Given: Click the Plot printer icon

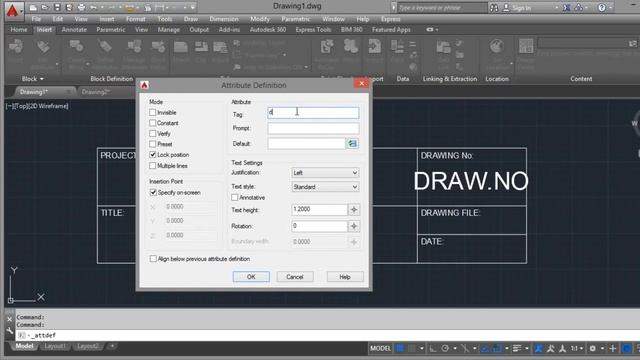Looking at the screenshot, I should tap(81, 7).
